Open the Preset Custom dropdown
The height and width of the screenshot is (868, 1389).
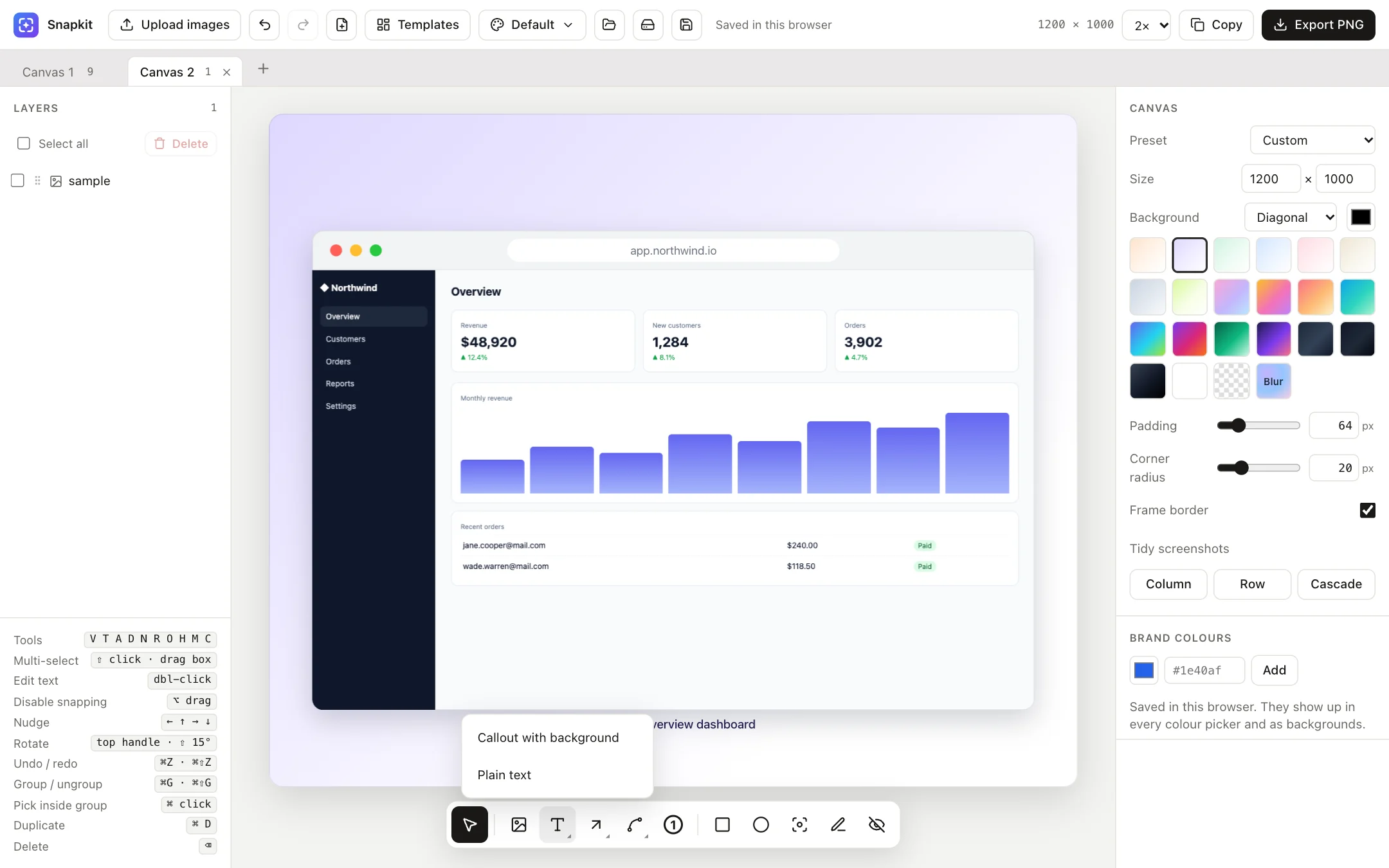click(1312, 140)
